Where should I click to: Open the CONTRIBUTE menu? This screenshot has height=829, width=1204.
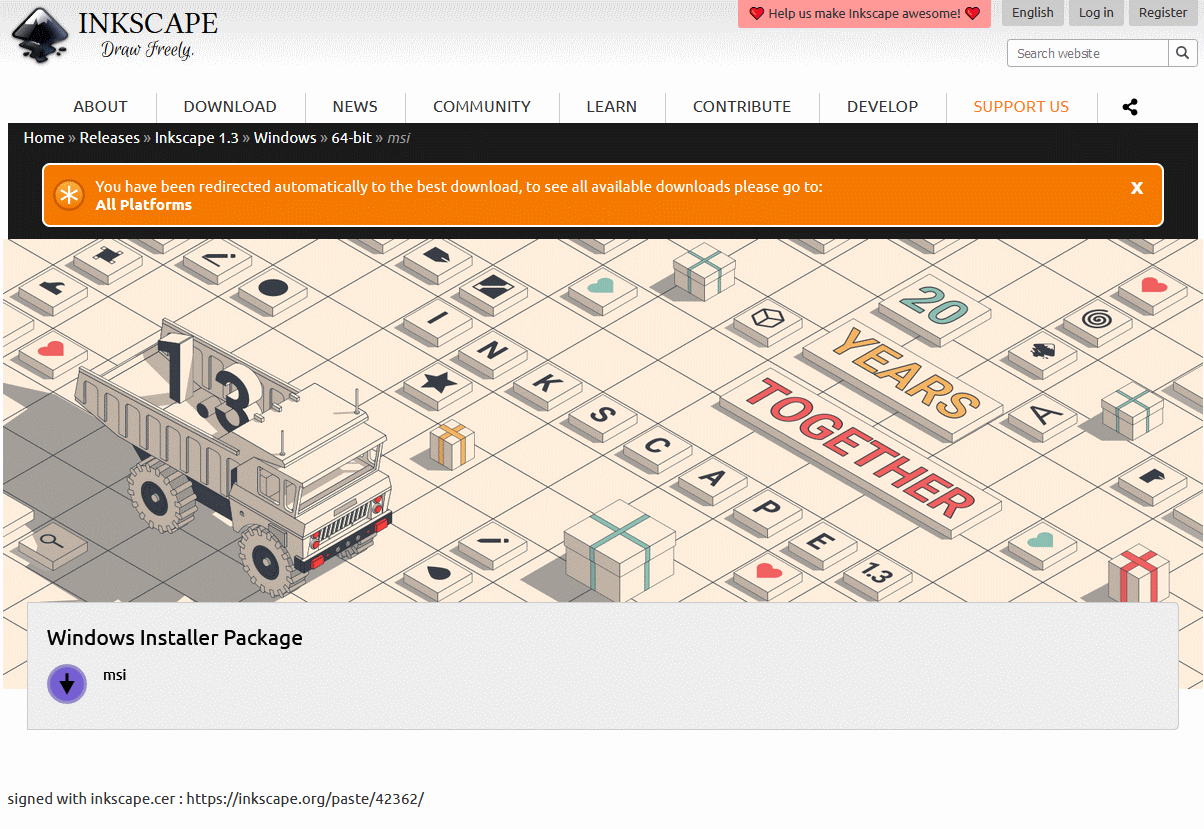pyautogui.click(x=742, y=107)
